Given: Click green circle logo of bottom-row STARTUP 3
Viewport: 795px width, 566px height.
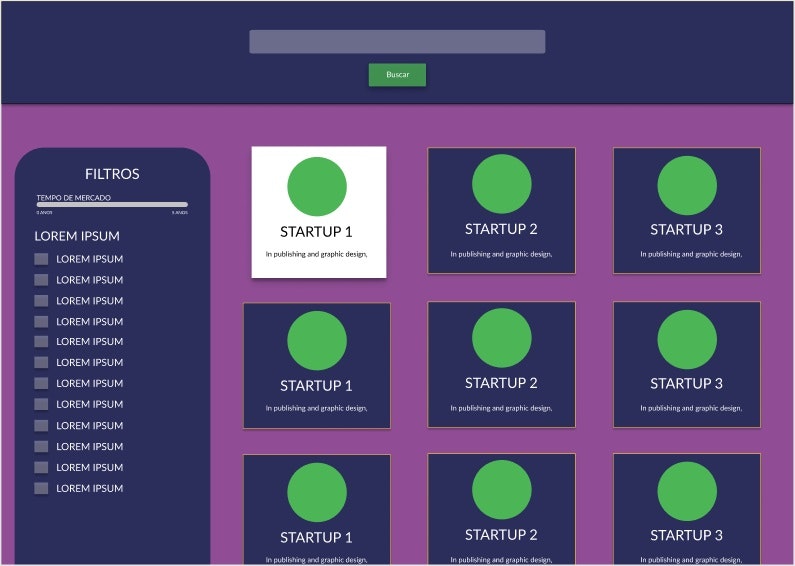Looking at the screenshot, I should 687,491.
